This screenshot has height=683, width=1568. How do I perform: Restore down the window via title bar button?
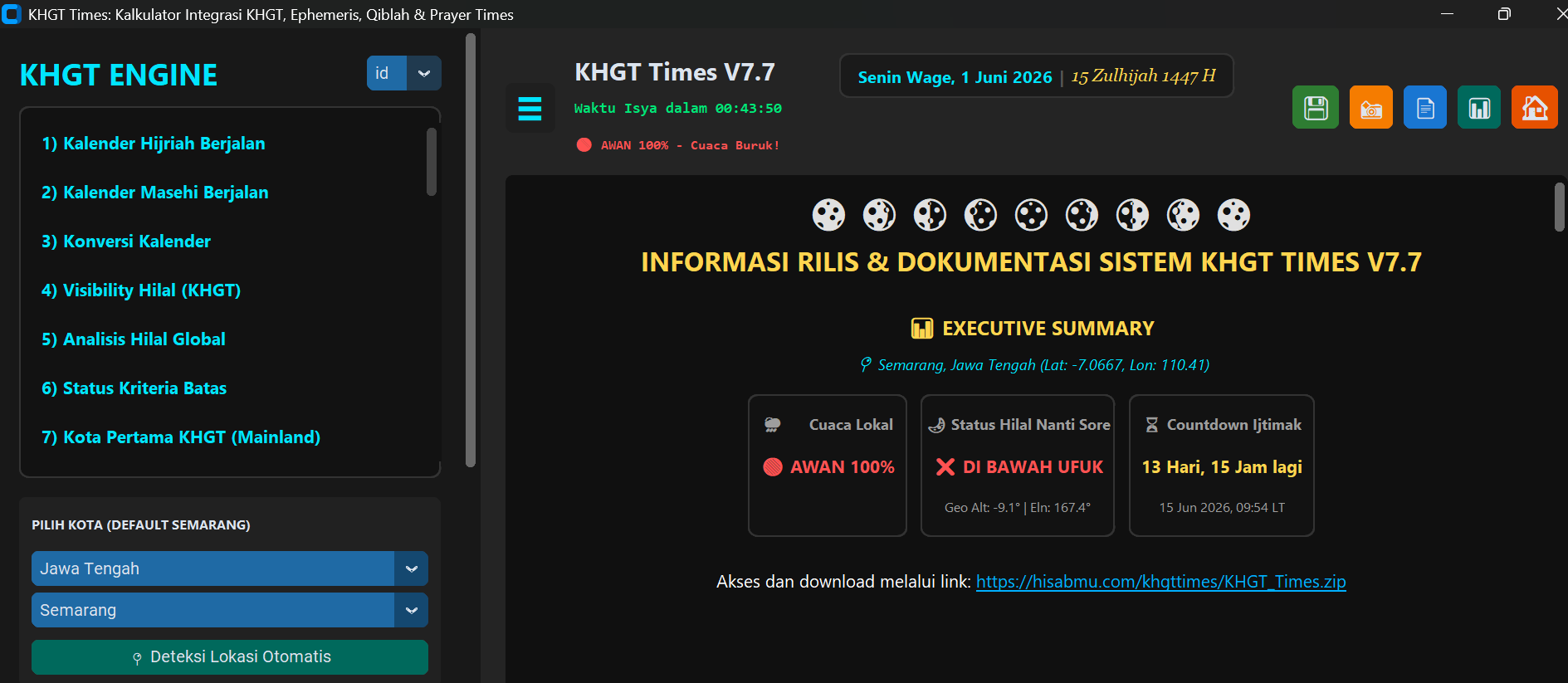tap(1504, 14)
